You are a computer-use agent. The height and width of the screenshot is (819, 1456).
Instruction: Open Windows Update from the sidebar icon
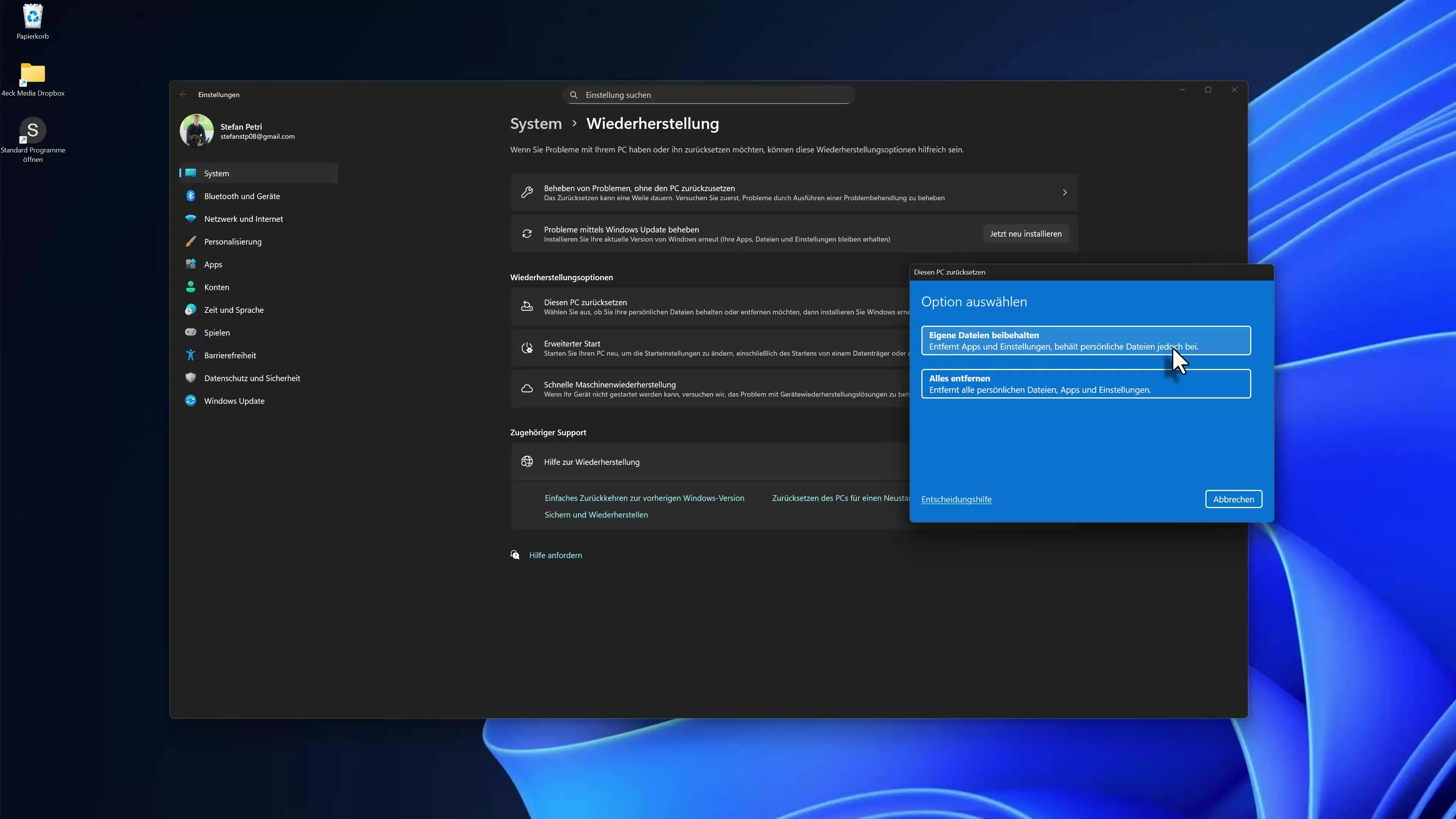[x=190, y=401]
